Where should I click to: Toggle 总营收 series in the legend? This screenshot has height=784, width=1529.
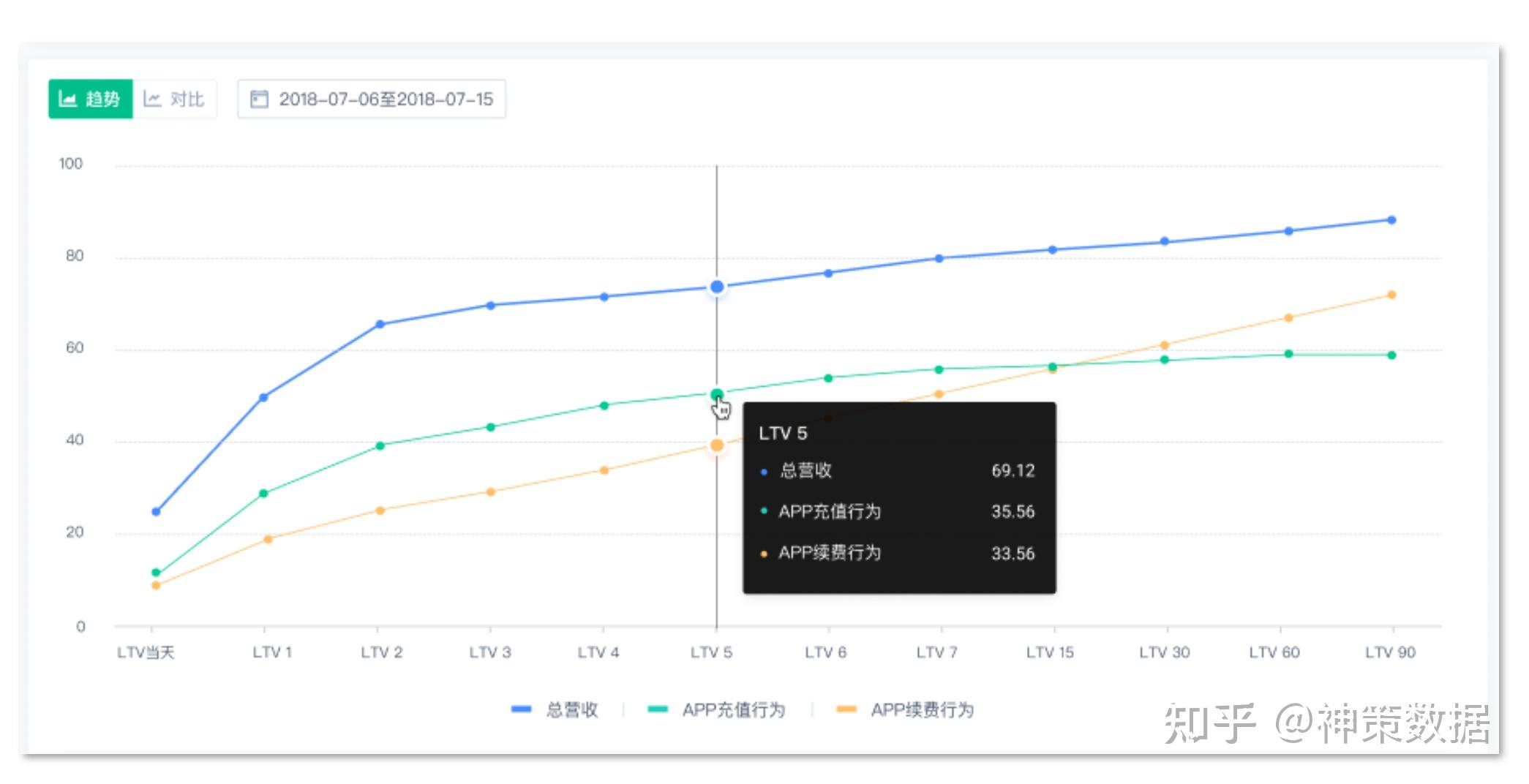555,709
